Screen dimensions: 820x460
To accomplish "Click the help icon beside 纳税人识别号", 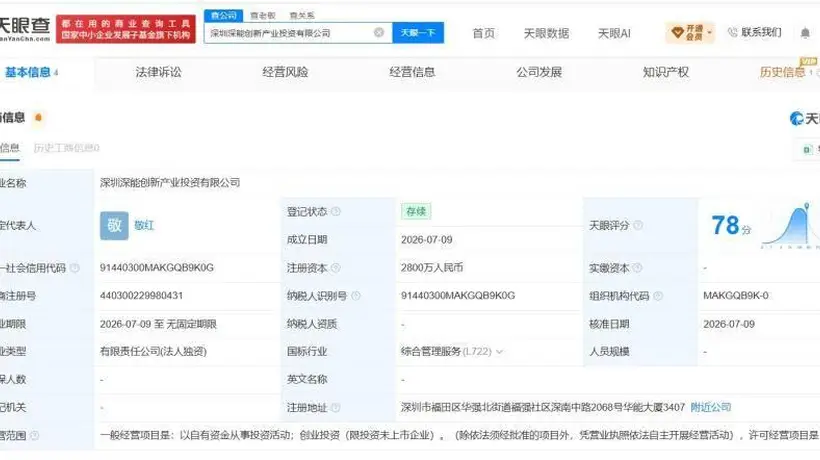I will [x=356, y=296].
